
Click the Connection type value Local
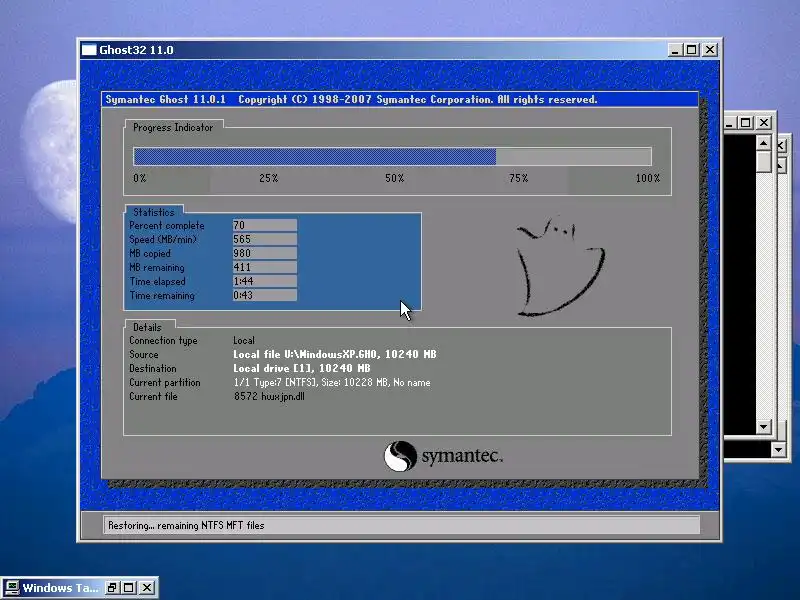(x=244, y=340)
